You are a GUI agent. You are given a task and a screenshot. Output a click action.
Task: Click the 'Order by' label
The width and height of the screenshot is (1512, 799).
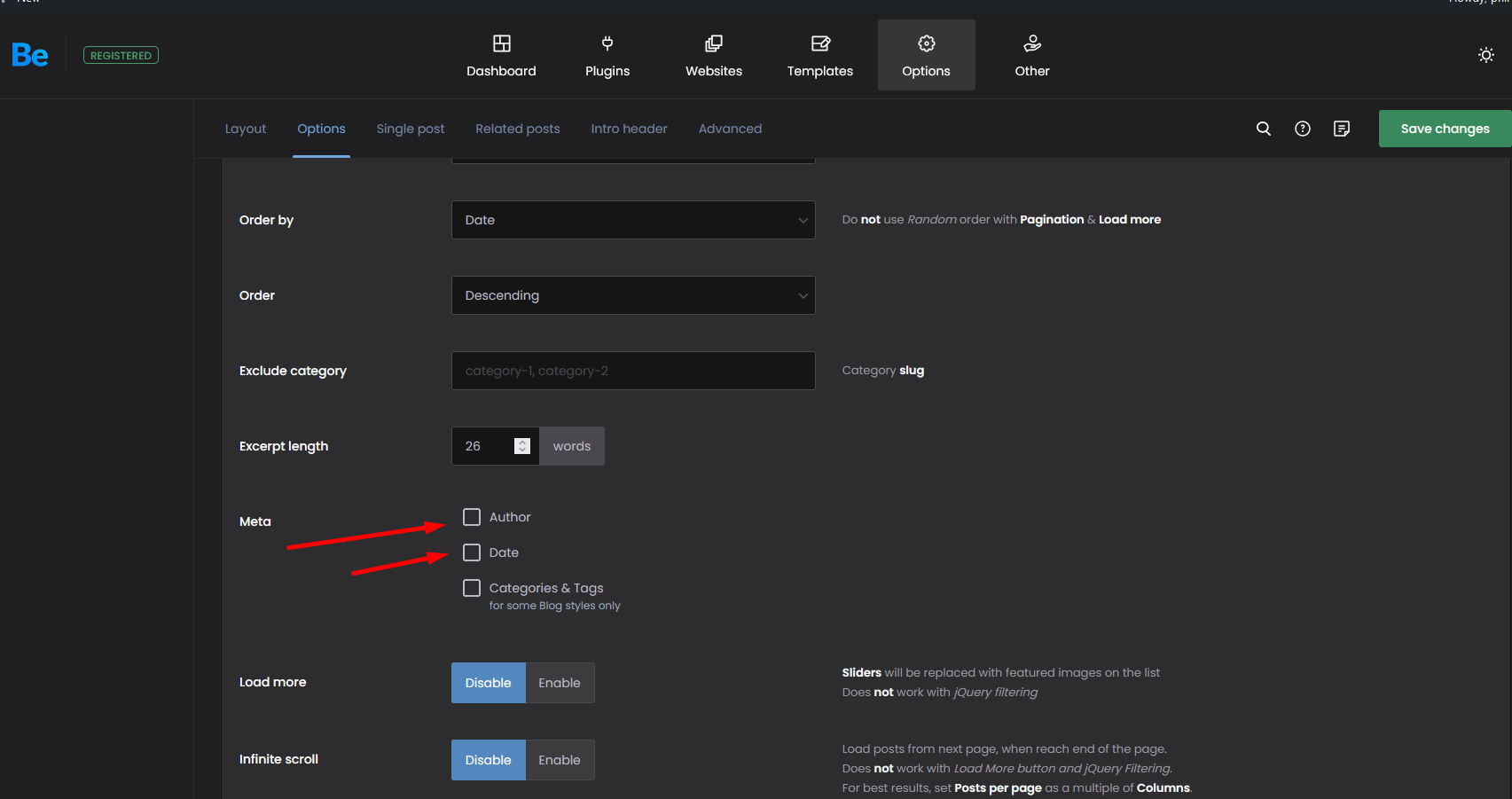click(x=266, y=220)
